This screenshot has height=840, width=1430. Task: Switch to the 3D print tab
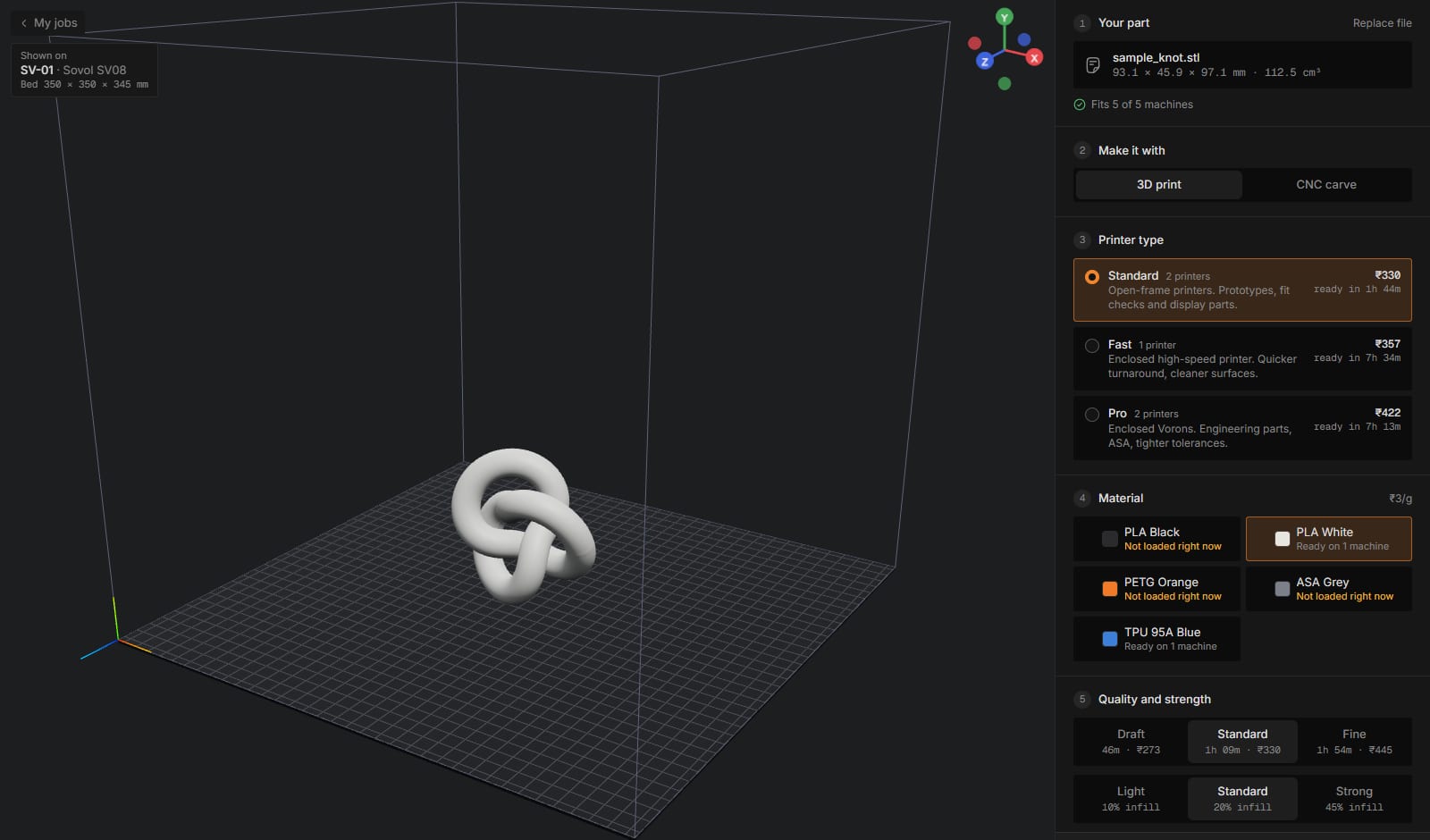[x=1159, y=185]
